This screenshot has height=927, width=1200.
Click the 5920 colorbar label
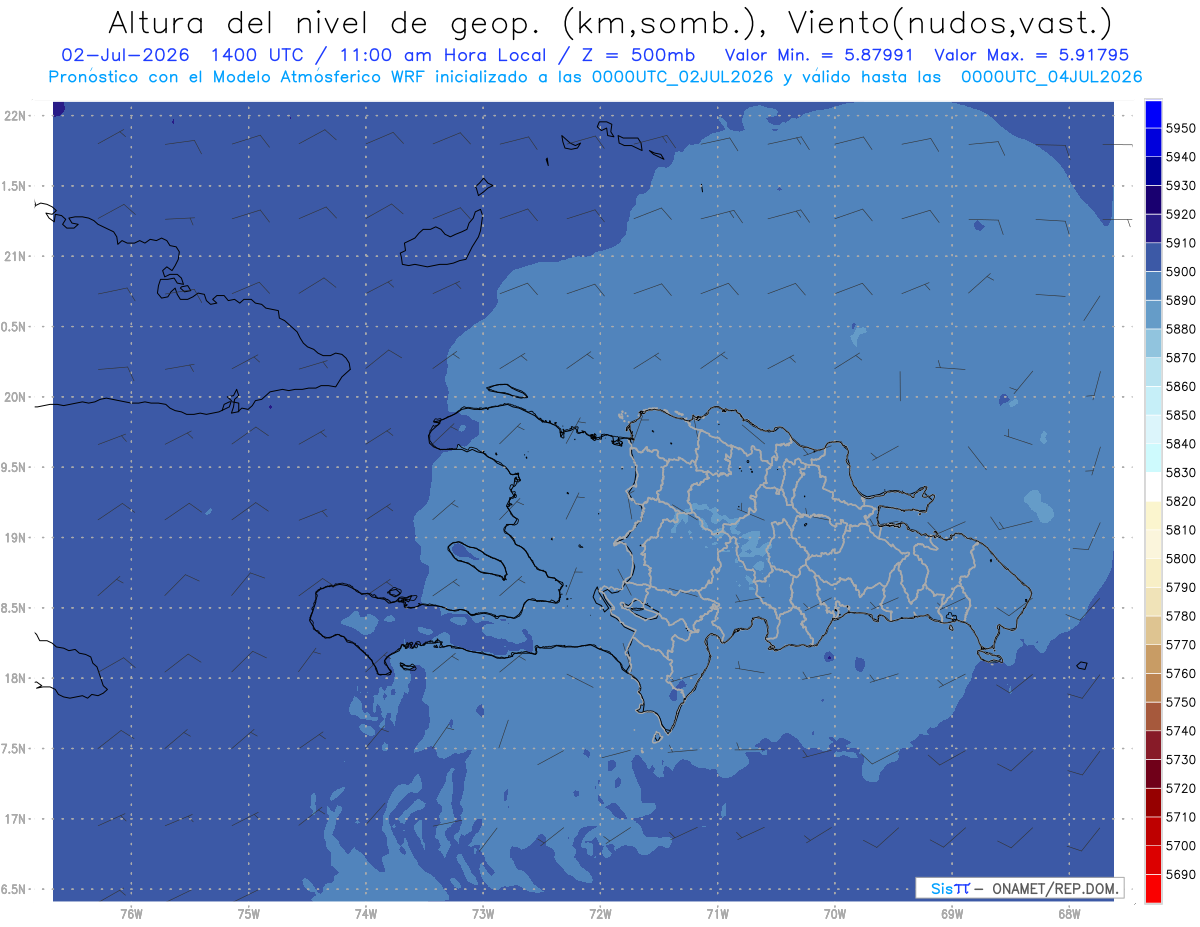pyautogui.click(x=1181, y=214)
